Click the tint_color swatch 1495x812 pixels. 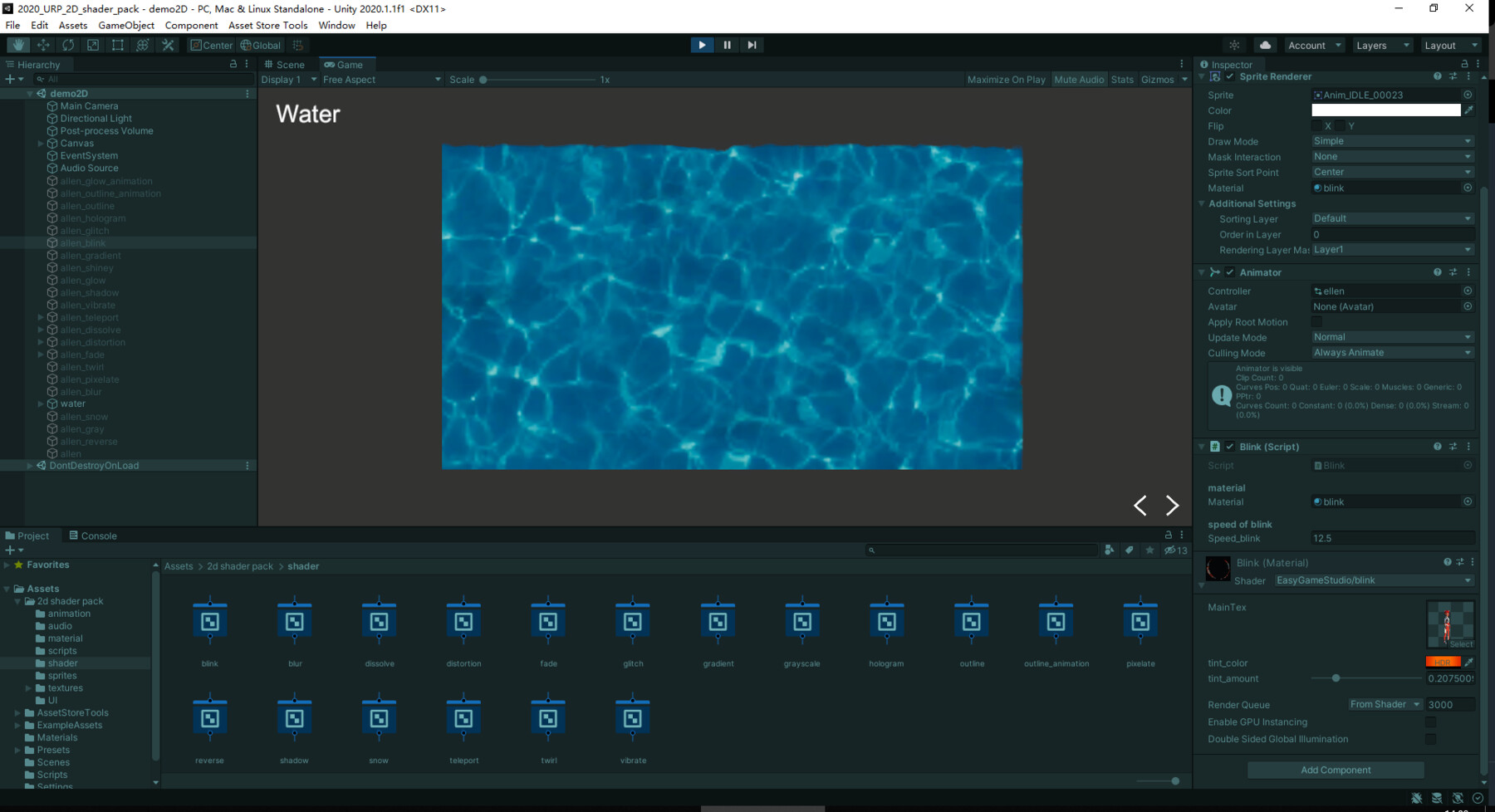pos(1442,662)
